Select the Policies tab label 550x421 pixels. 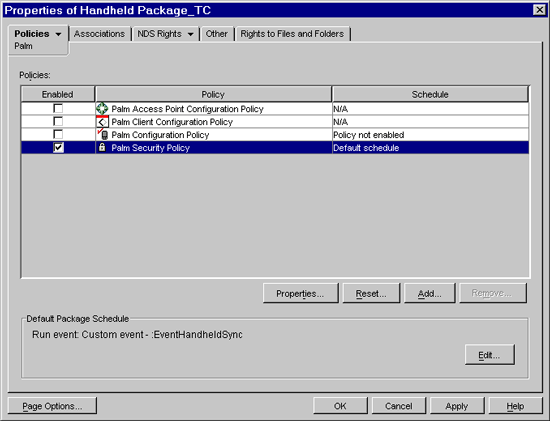tap(32, 34)
